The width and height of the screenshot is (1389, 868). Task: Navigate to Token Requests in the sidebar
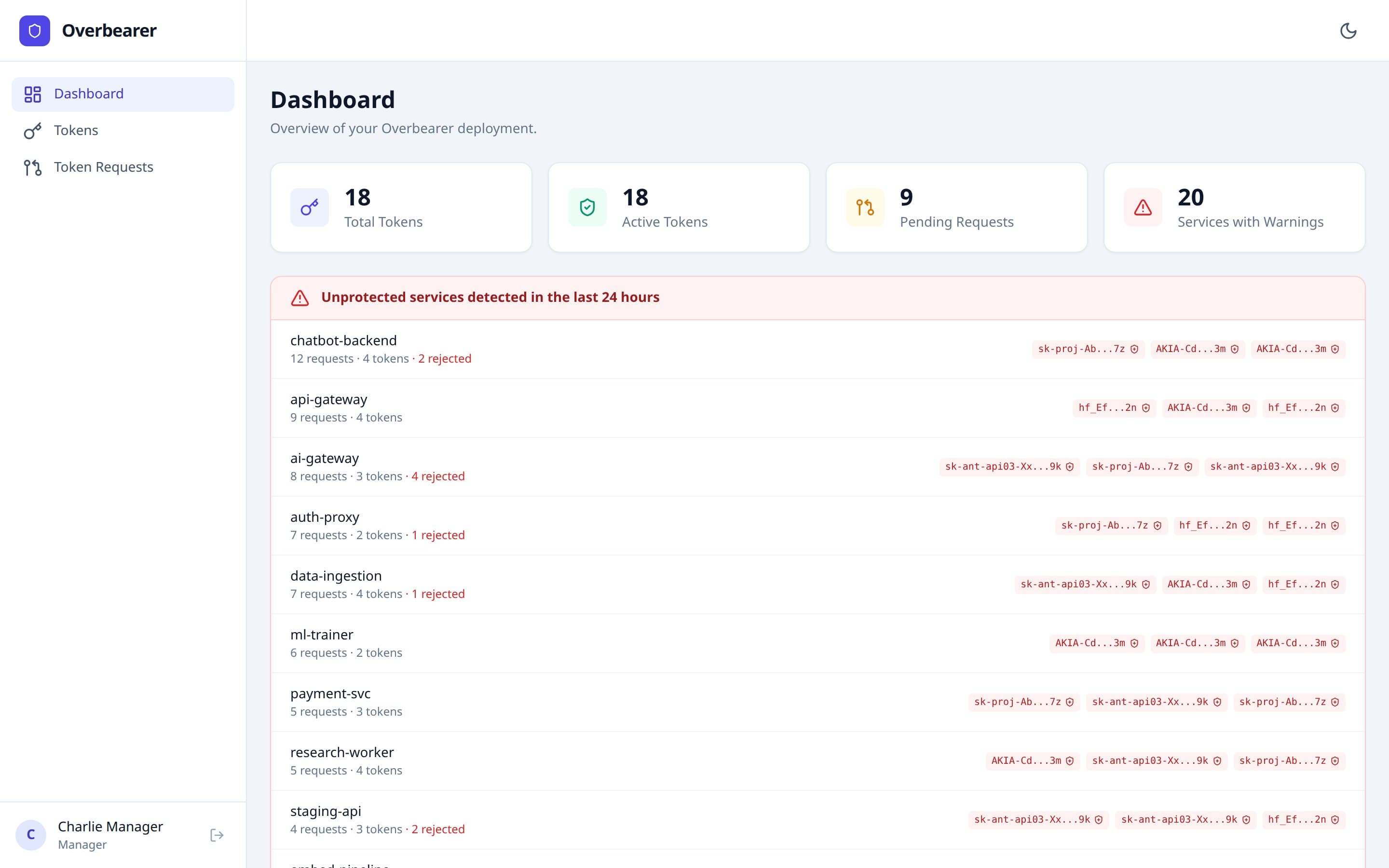(104, 167)
